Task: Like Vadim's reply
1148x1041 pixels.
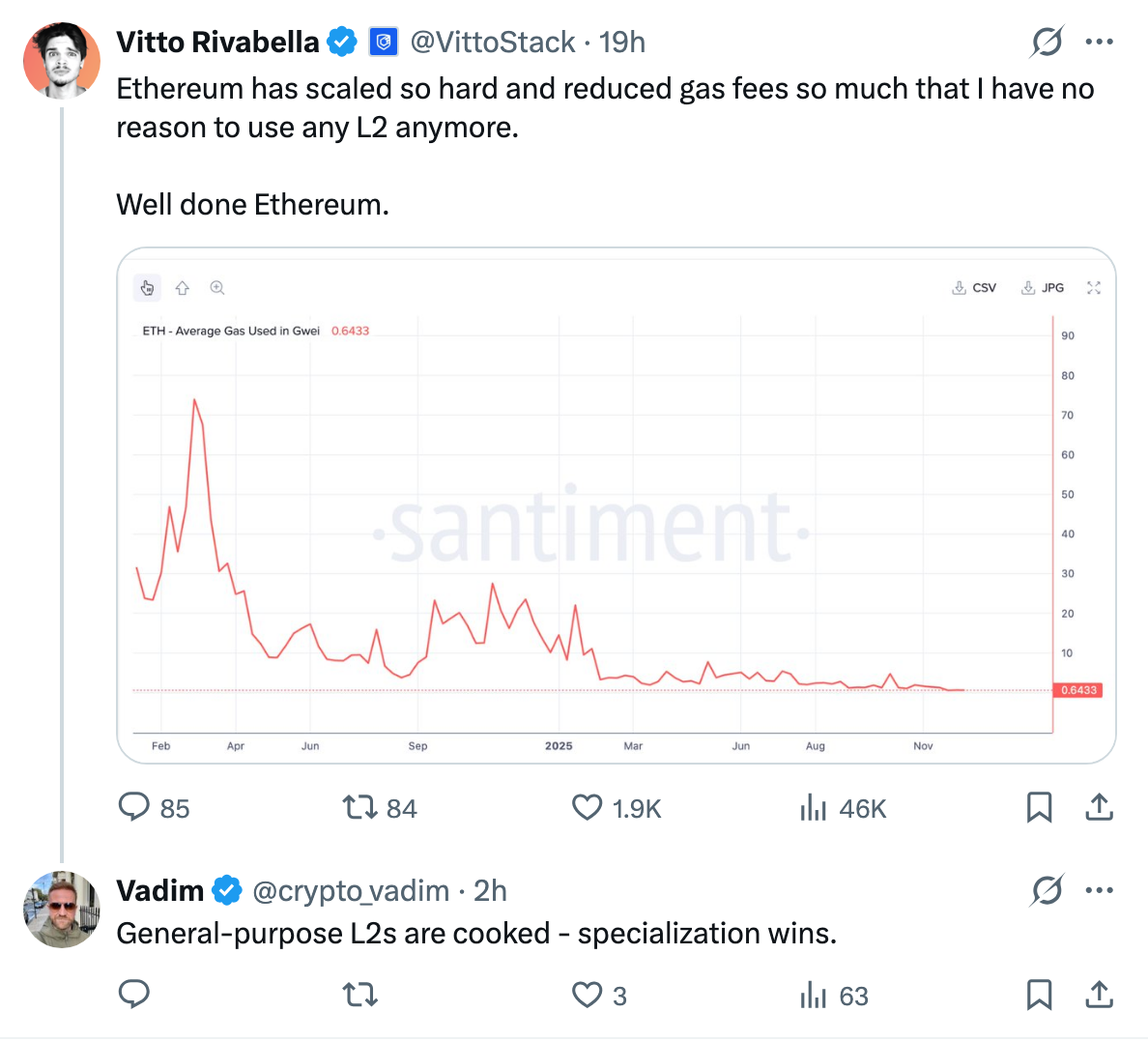Action: [587, 994]
